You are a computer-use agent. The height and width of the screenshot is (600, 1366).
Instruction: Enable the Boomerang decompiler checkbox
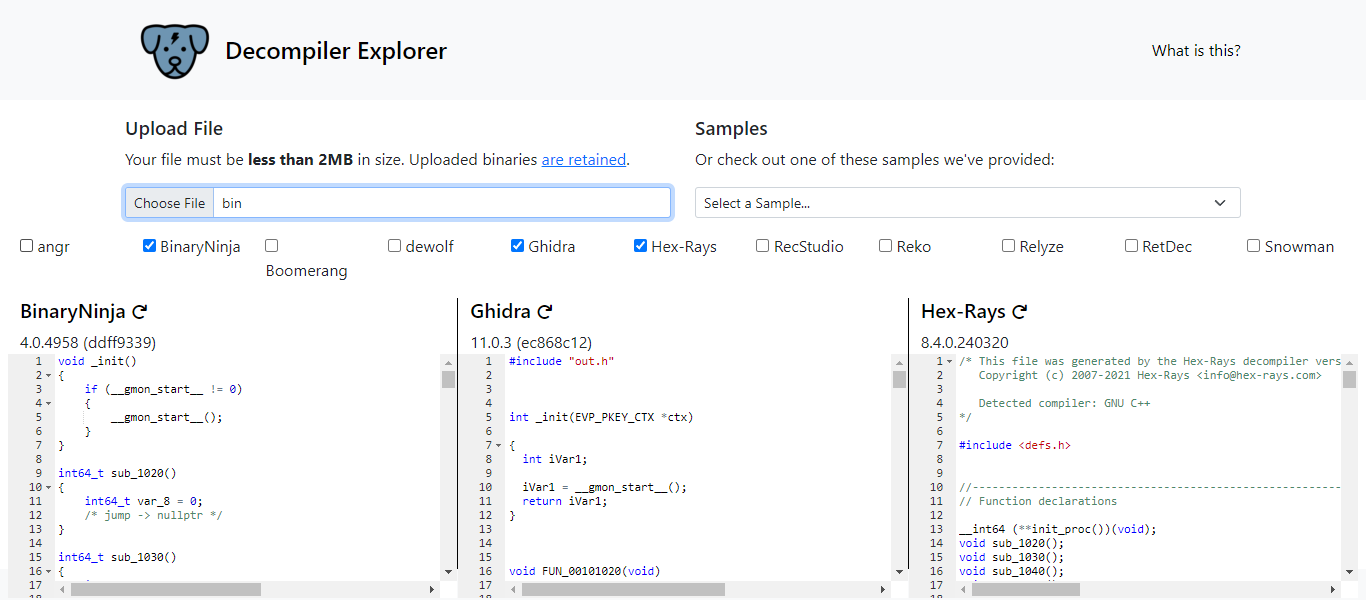point(272,246)
